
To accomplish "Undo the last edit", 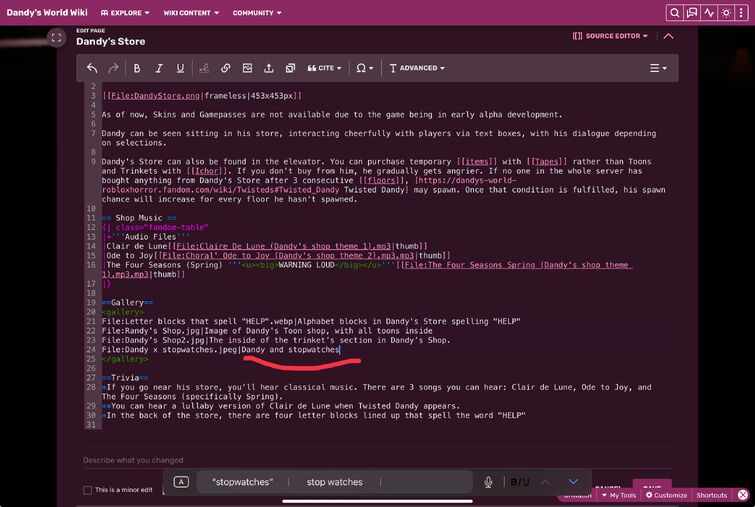I will (92, 68).
